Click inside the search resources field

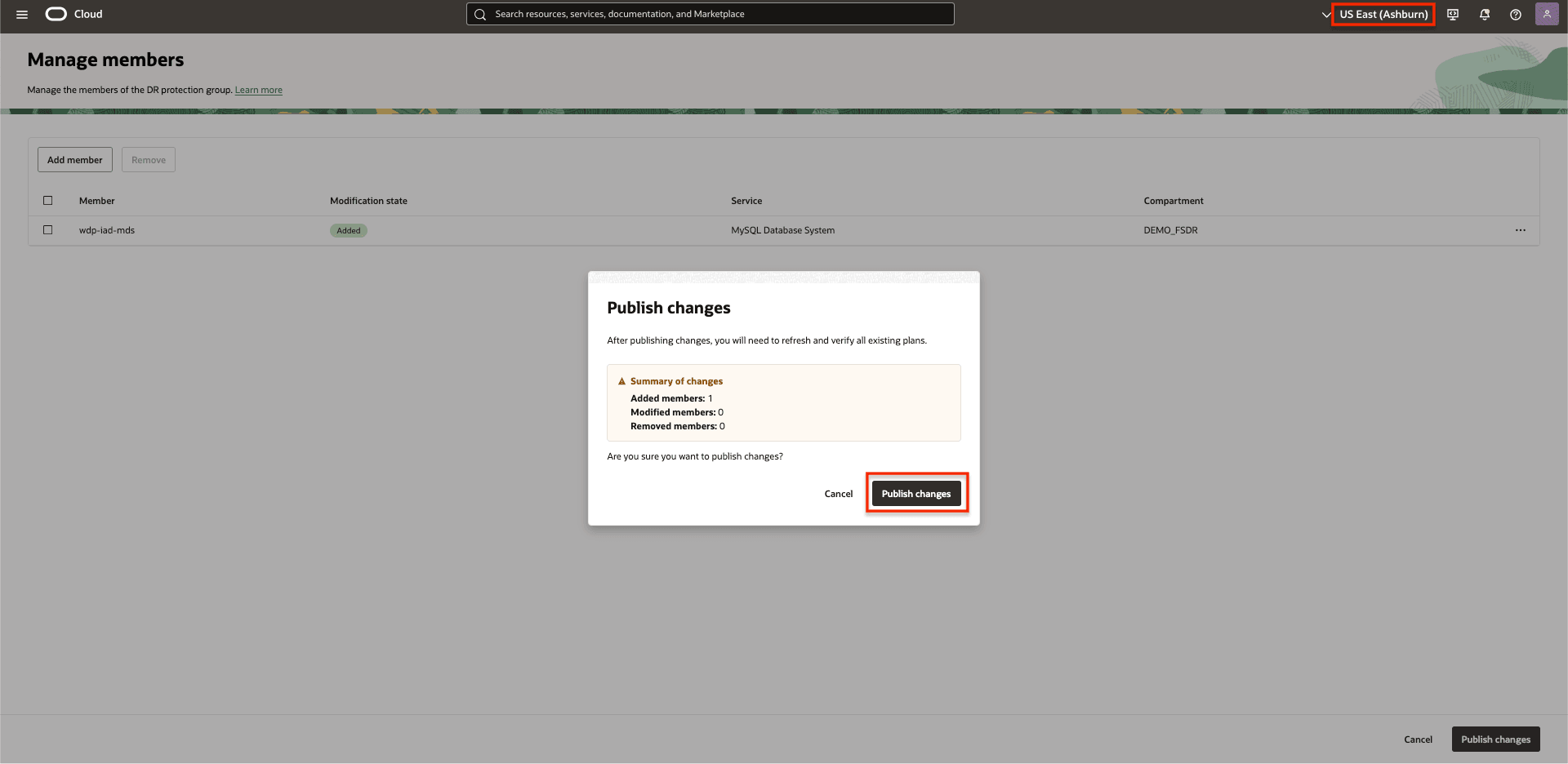(710, 14)
